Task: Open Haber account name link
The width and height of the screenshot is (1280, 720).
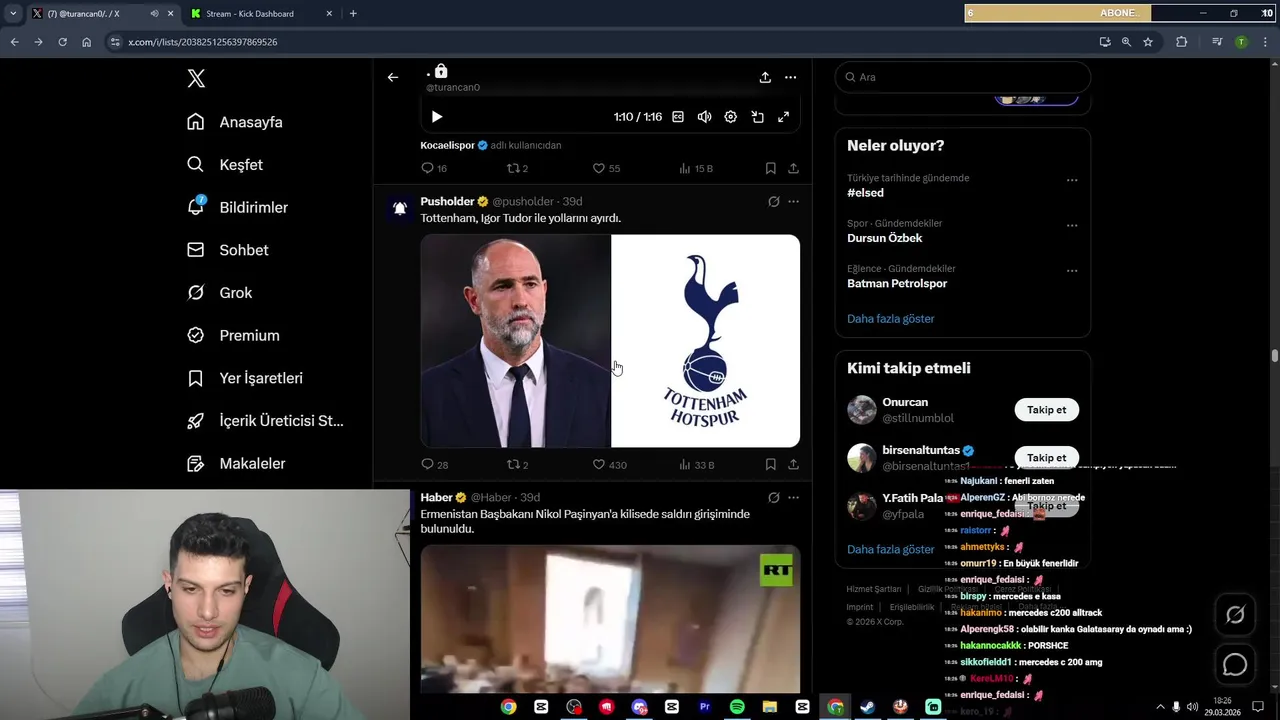Action: (x=436, y=497)
